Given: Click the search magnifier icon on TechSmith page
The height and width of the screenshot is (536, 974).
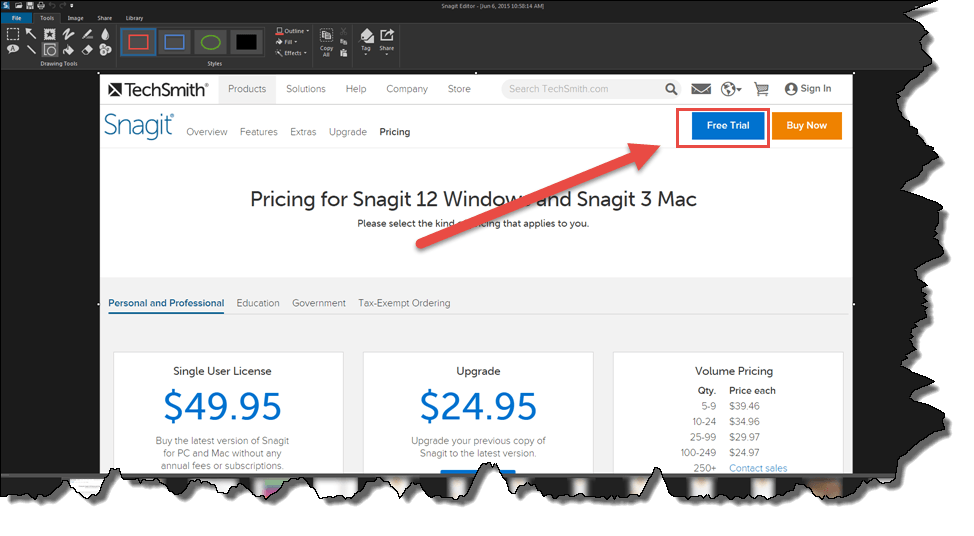Looking at the screenshot, I should pos(671,89).
